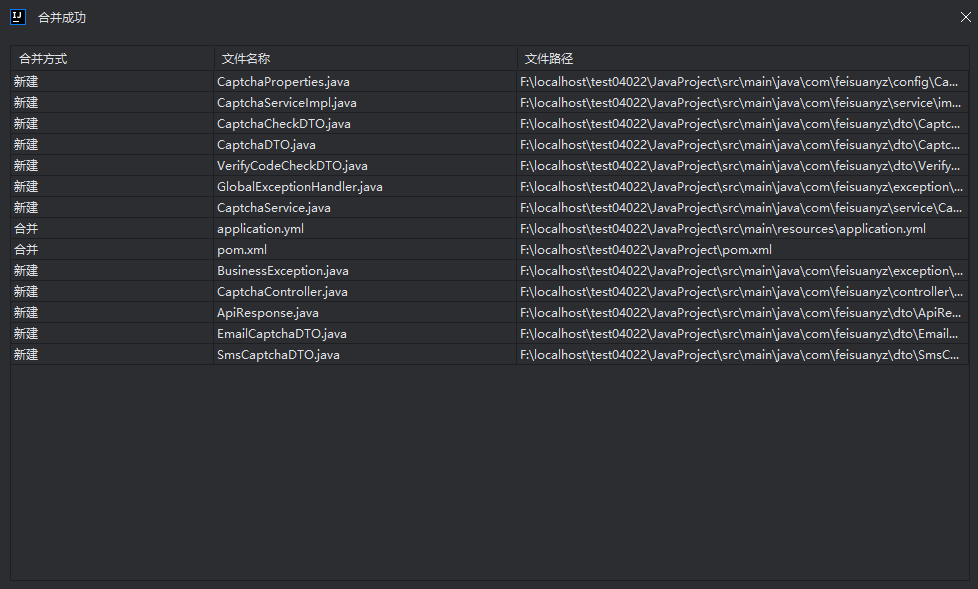This screenshot has width=978, height=589.
Task: Click the file path of pom.xml
Action: coord(646,250)
